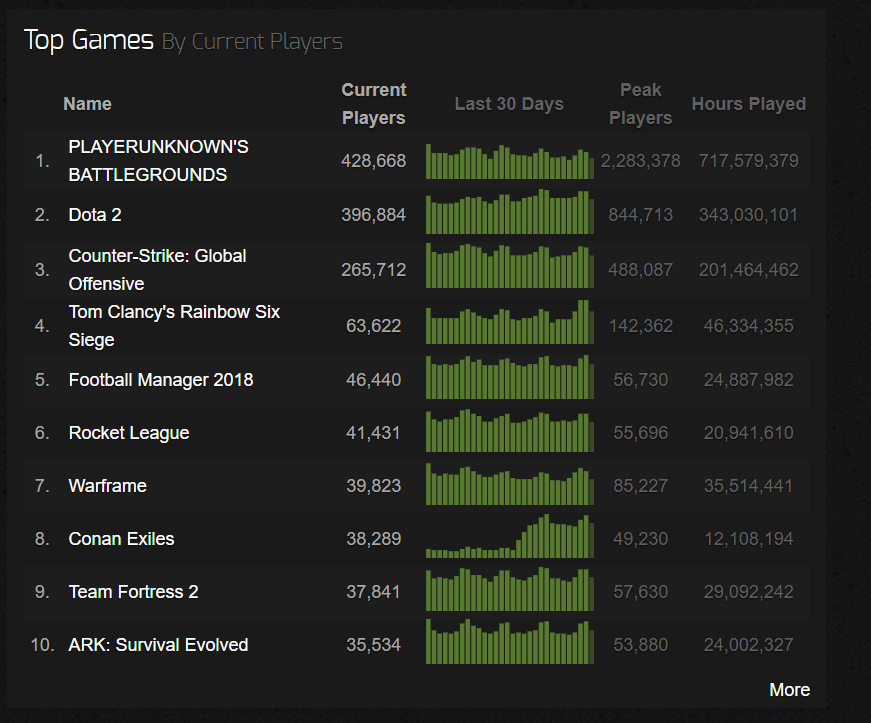Click peak players value 56,730
This screenshot has height=723, width=871.
pyautogui.click(x=640, y=380)
